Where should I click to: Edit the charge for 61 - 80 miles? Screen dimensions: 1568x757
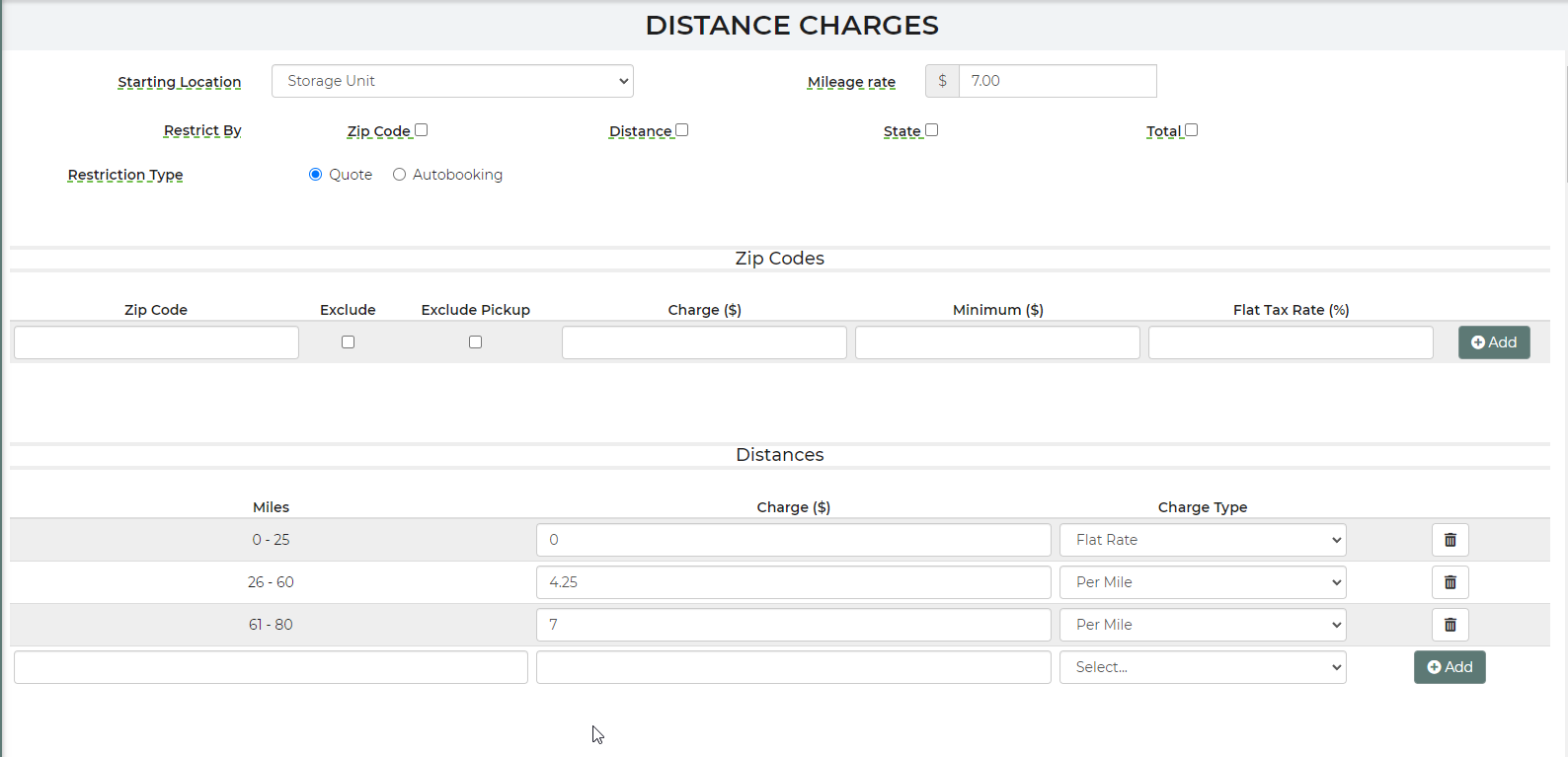[793, 625]
